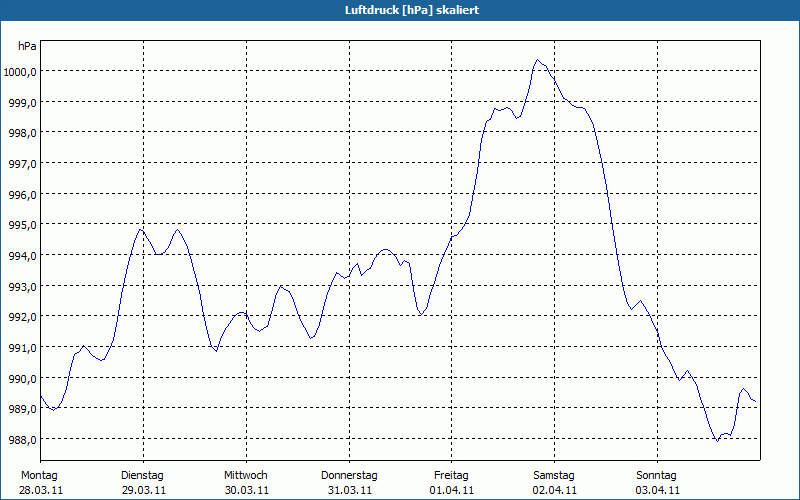Click the '988,0' axis value
Image resolution: width=800 pixels, height=500 pixels.
point(23,440)
